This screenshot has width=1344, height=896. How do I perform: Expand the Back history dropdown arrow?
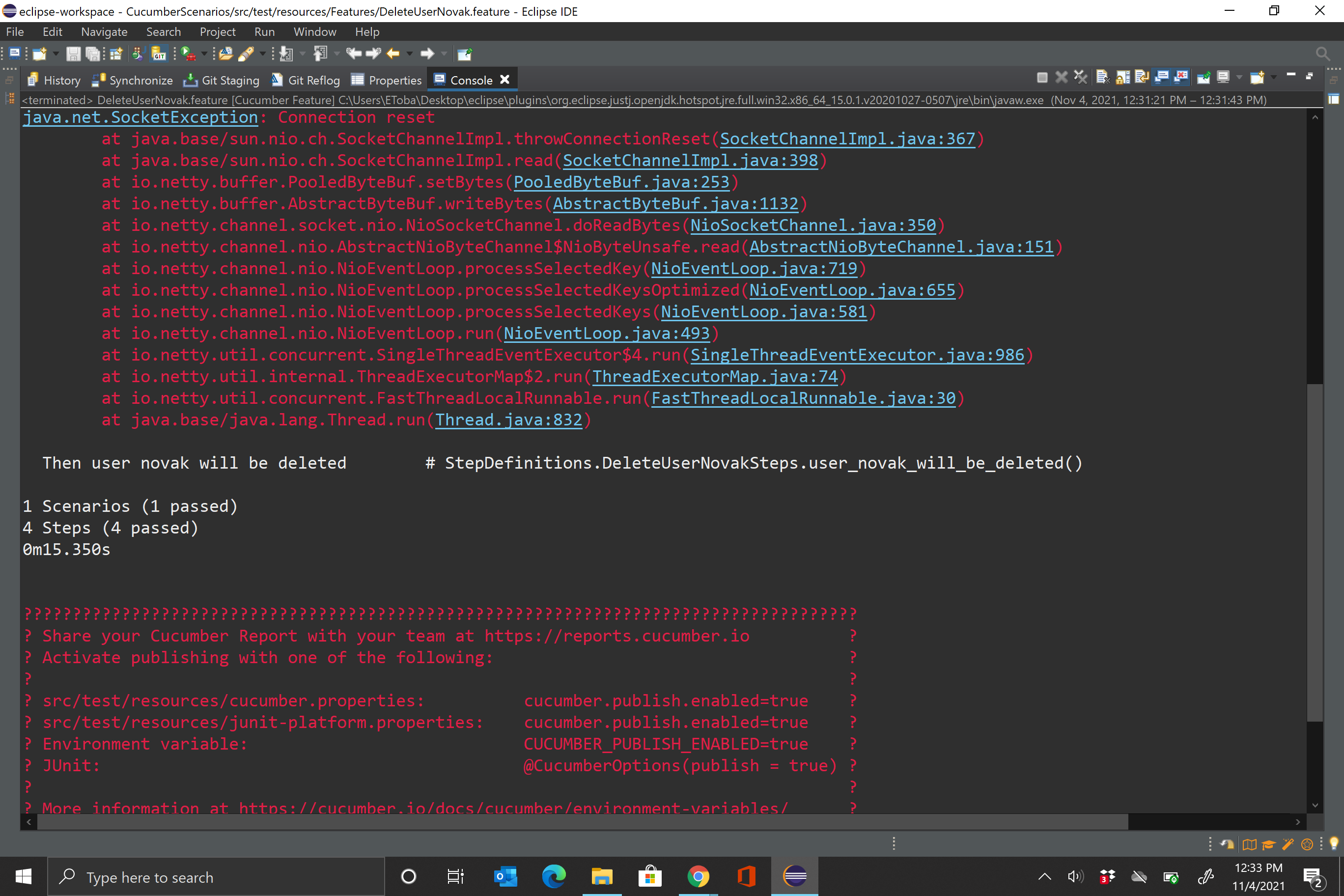(409, 55)
